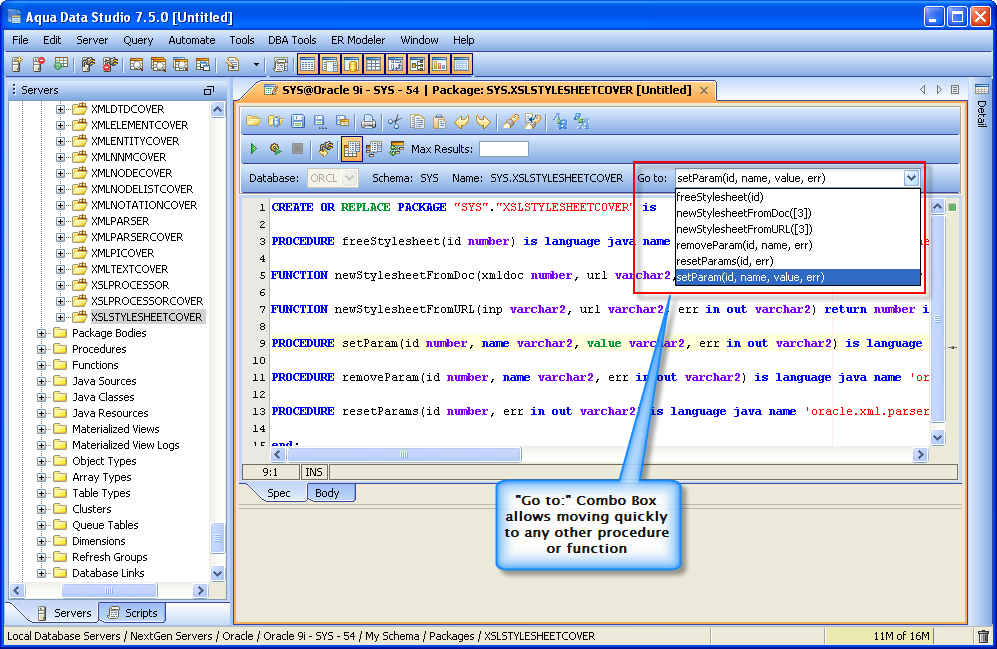Open the small dropdown arrow in main toolbar
The width and height of the screenshot is (997, 649).
pos(256,64)
